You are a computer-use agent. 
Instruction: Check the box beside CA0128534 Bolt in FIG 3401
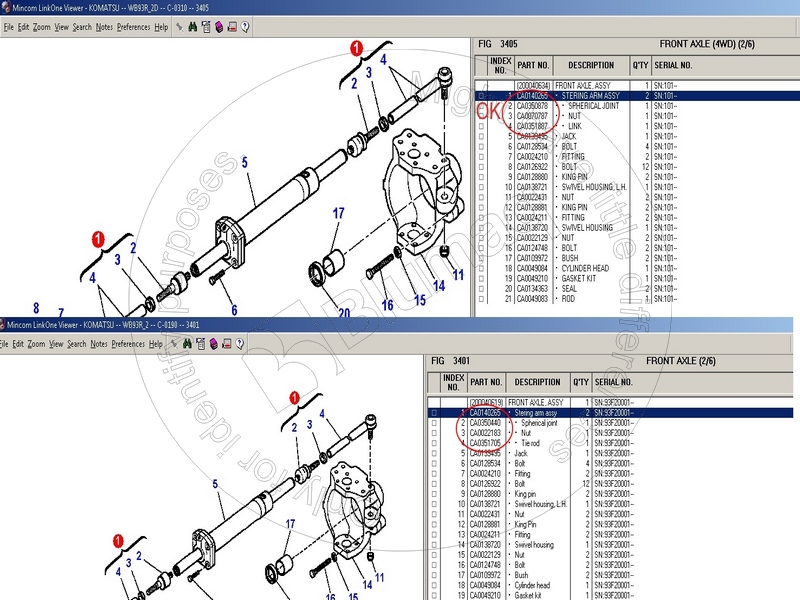(x=433, y=464)
